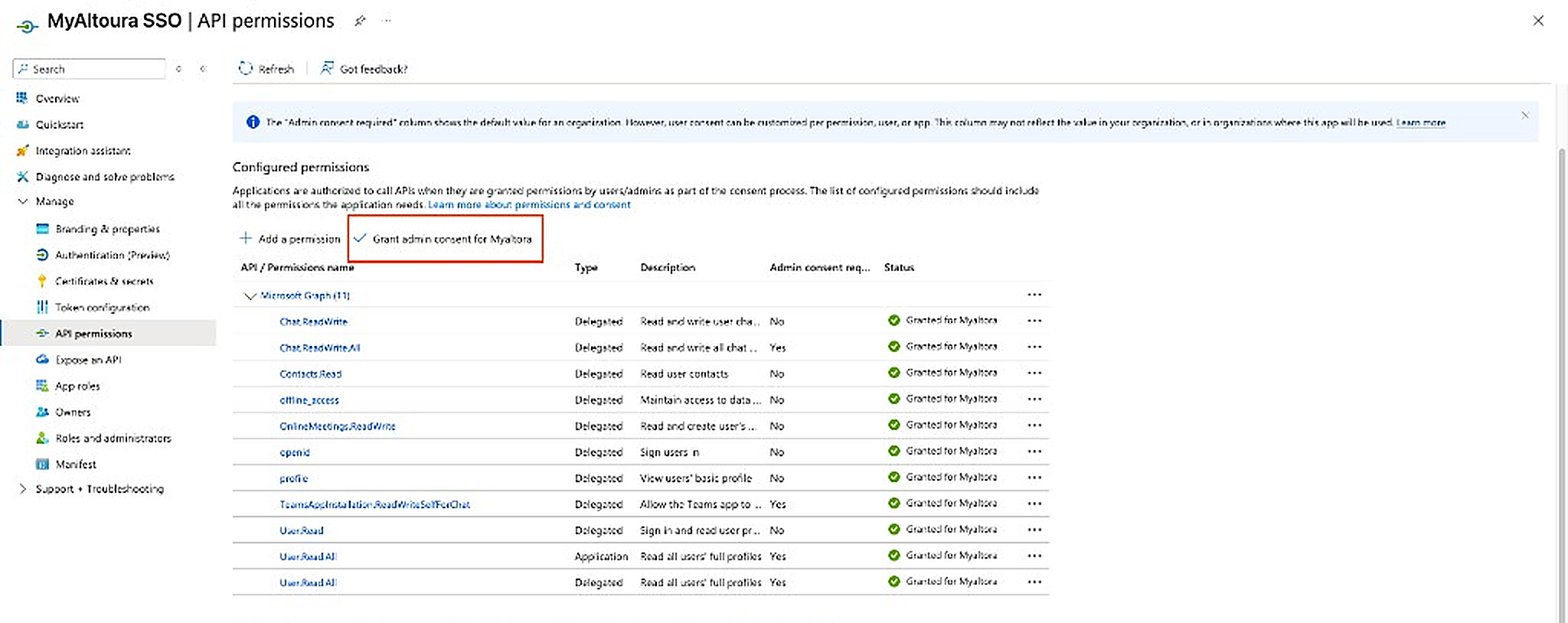Click the Type column header

coord(586,267)
